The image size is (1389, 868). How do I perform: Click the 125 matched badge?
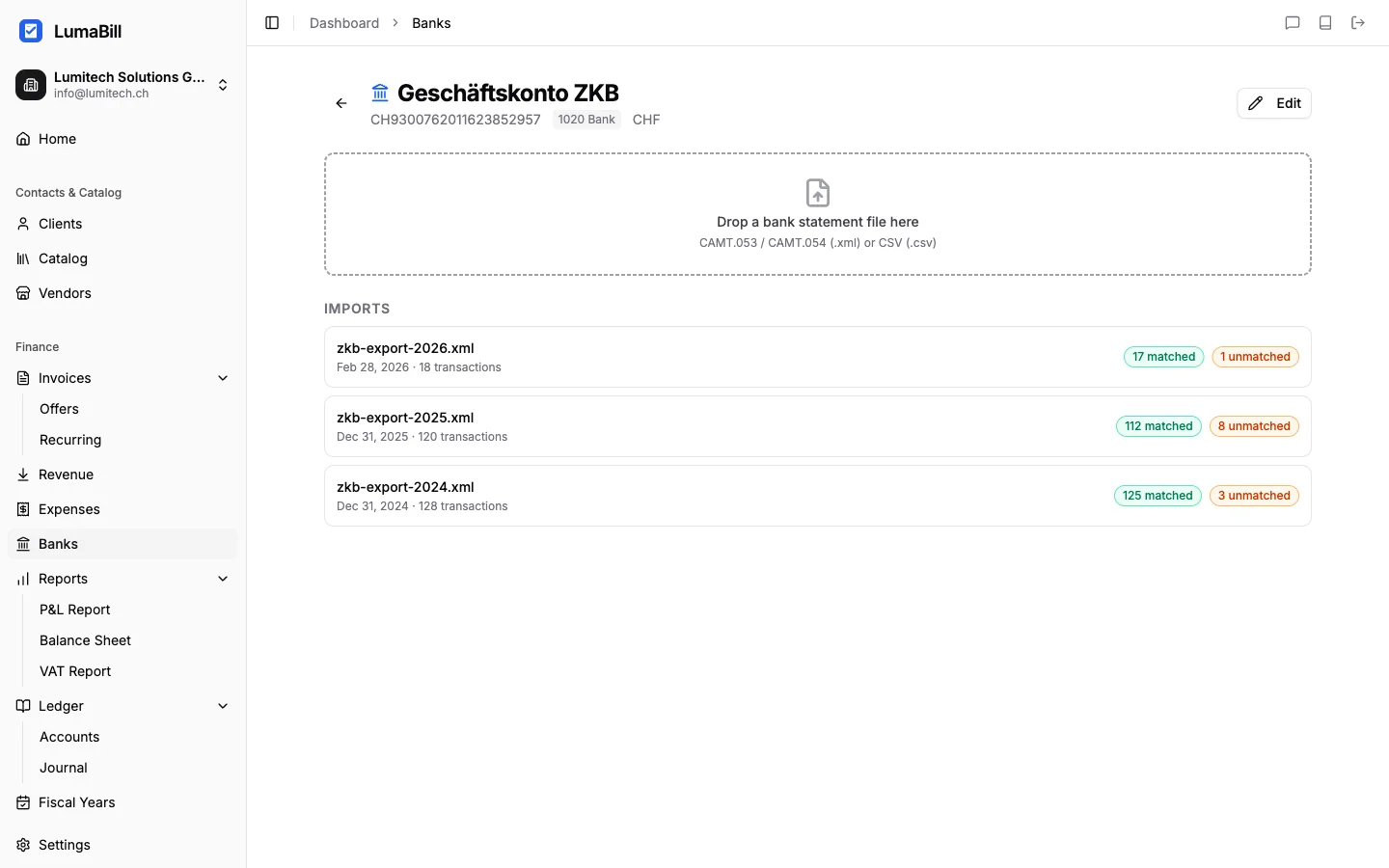1157,496
